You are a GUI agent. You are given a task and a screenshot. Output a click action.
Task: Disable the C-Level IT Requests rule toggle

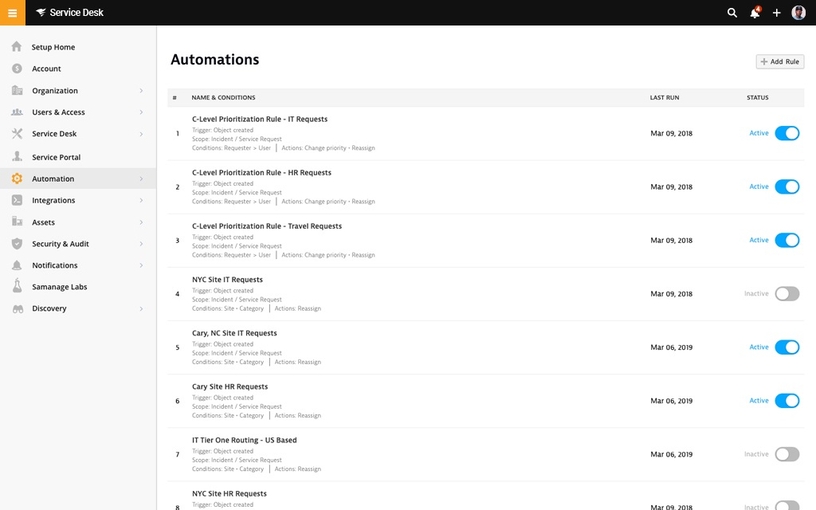click(787, 133)
